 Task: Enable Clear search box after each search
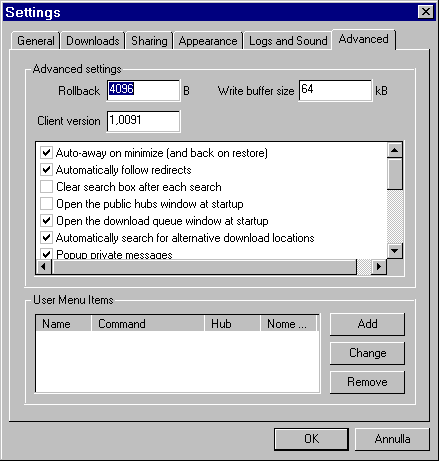pos(46,187)
